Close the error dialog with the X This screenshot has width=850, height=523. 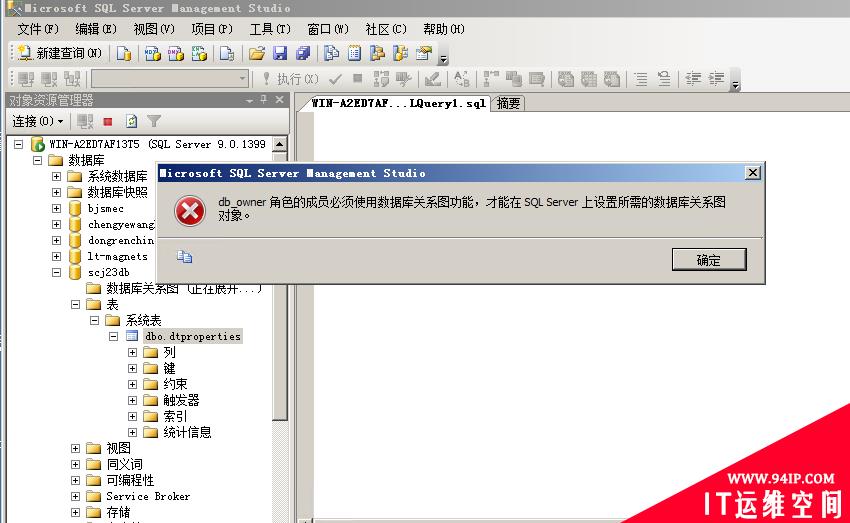point(752,173)
